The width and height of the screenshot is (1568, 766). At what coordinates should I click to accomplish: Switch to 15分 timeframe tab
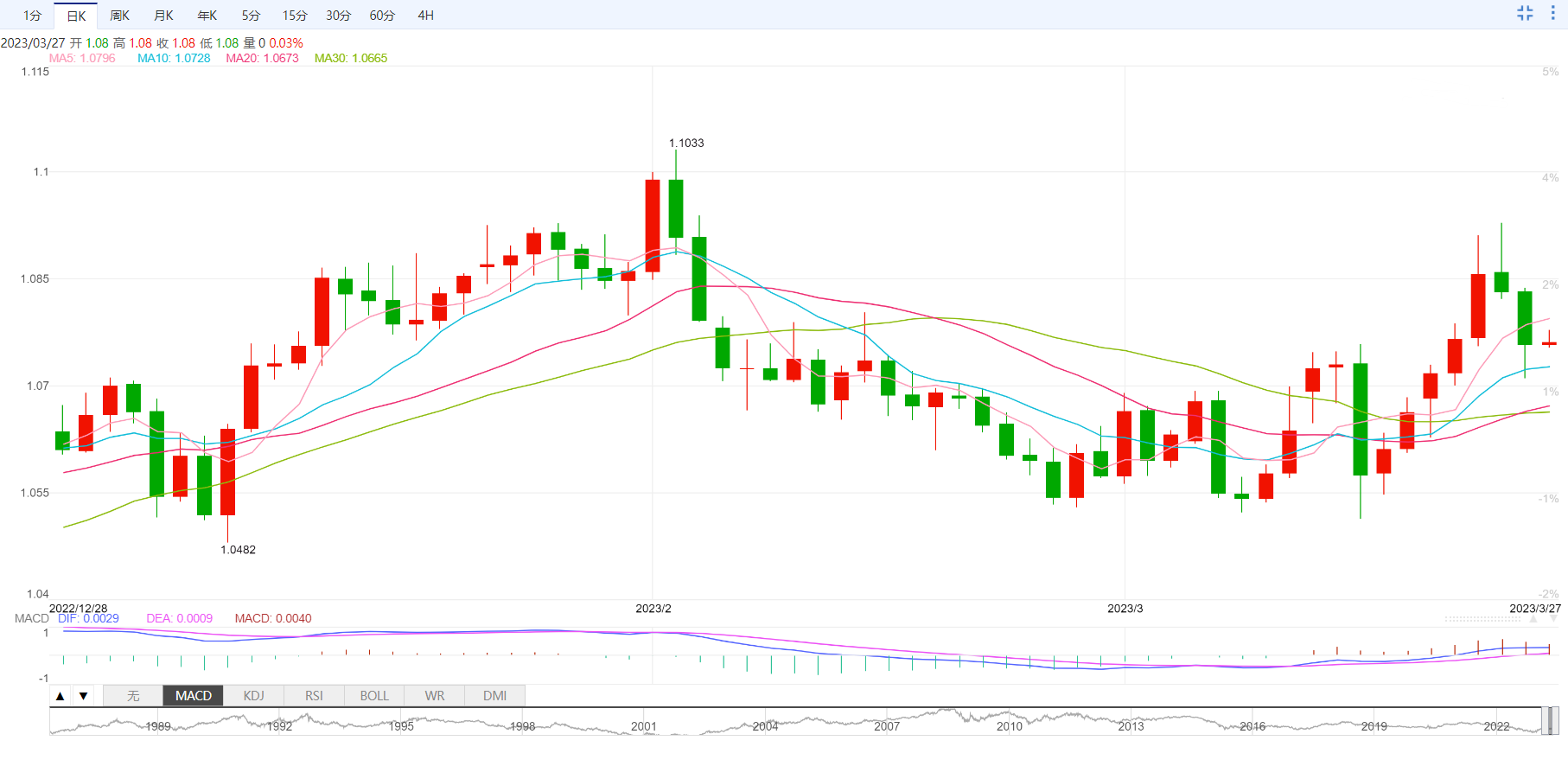pos(295,16)
